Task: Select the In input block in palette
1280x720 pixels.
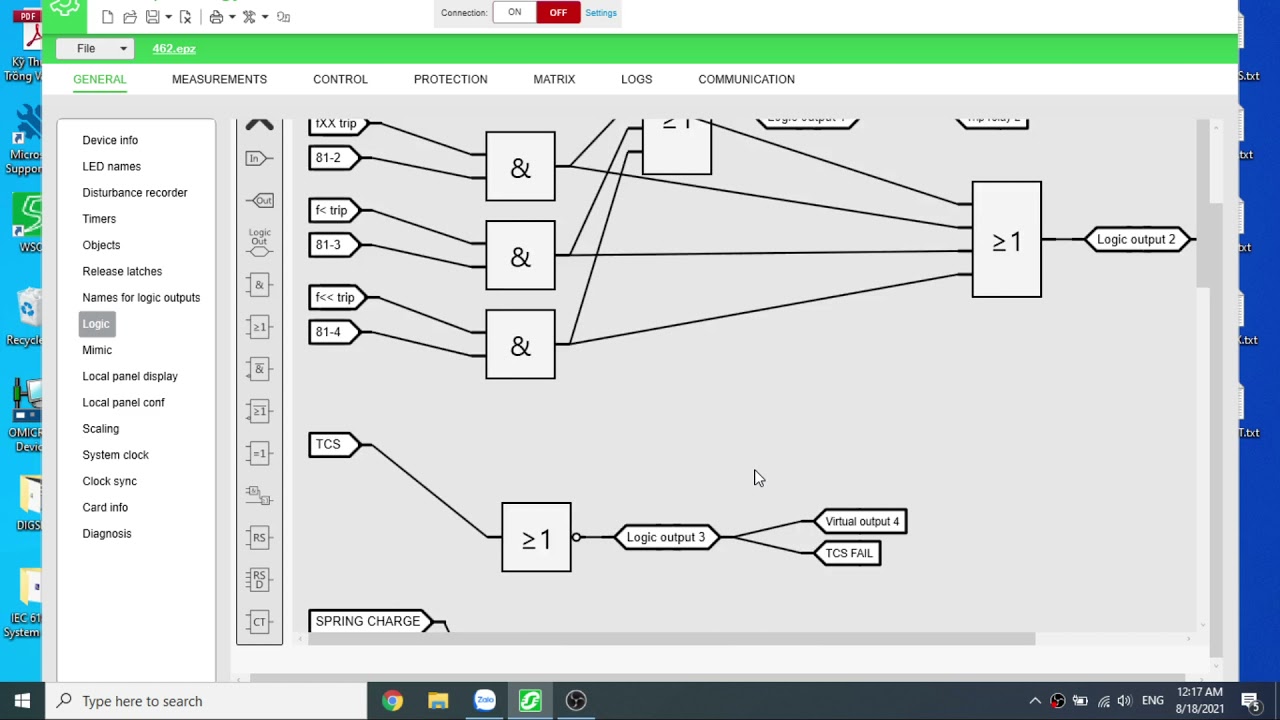Action: click(x=259, y=158)
